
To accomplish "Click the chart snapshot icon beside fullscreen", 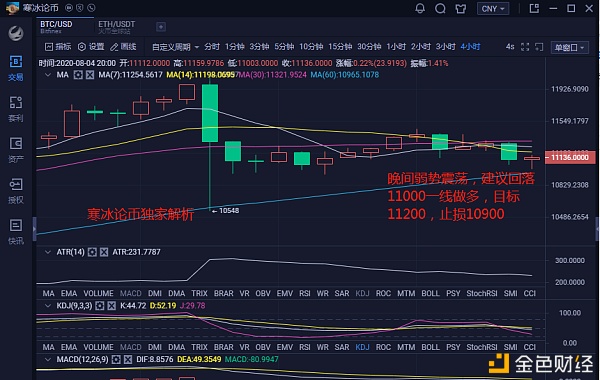I will [539, 47].
